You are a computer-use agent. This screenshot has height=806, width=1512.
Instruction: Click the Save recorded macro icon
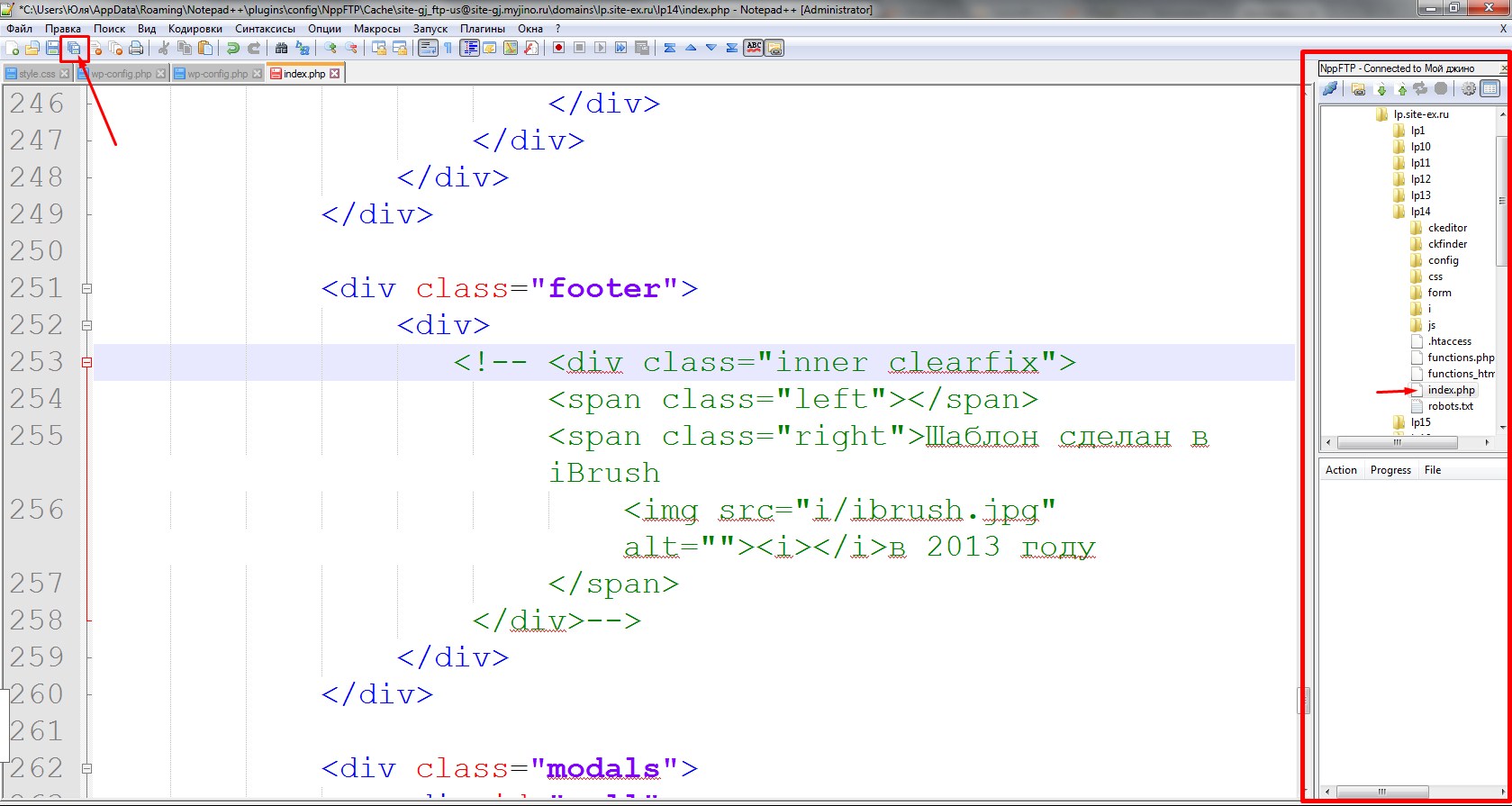(642, 48)
